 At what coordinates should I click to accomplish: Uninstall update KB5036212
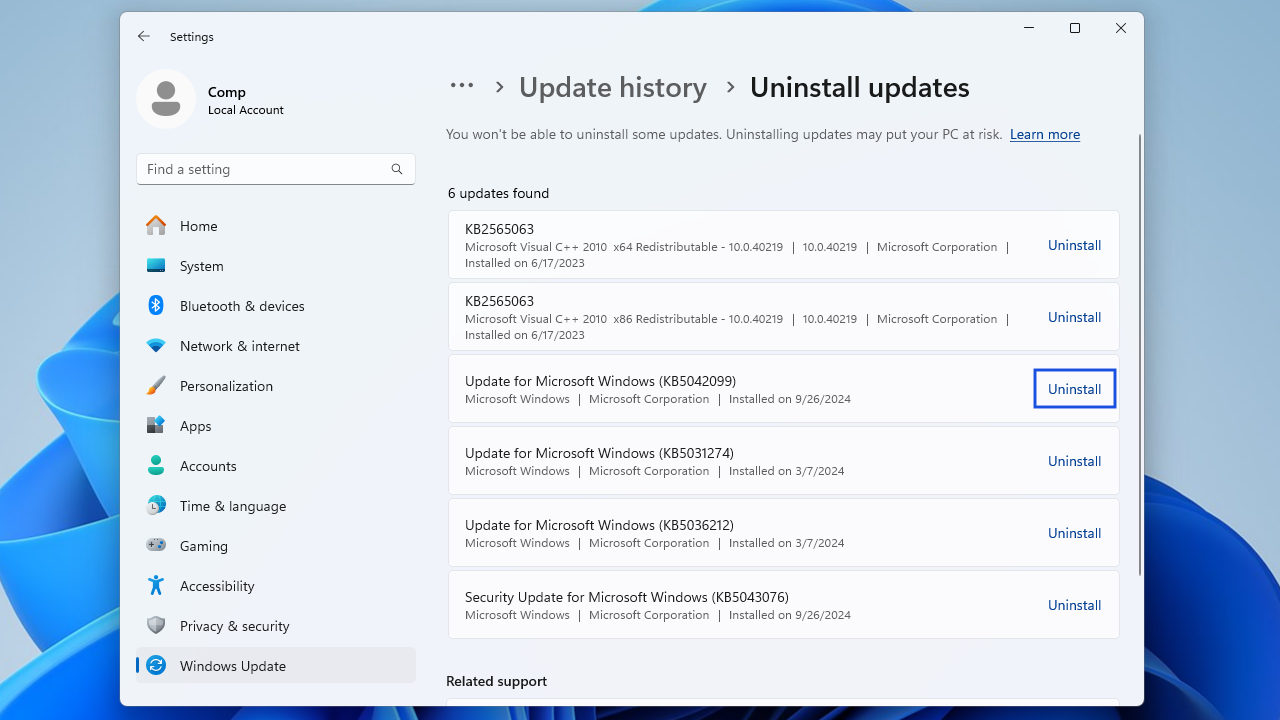point(1075,533)
